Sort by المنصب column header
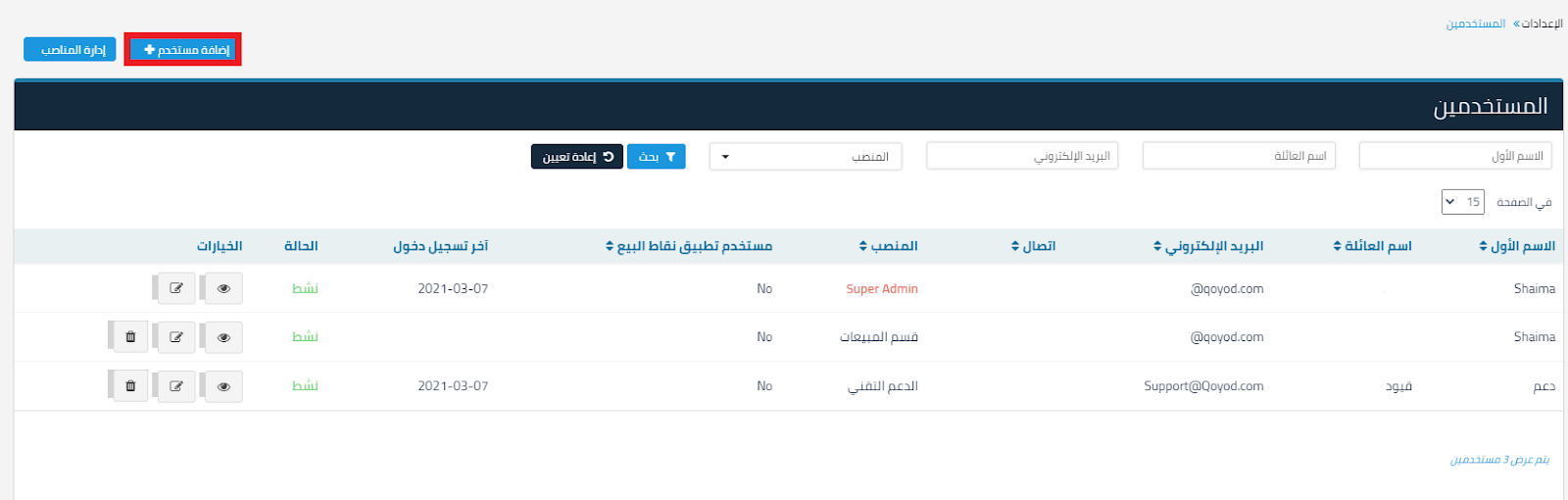The height and width of the screenshot is (500, 1568). [x=888, y=246]
